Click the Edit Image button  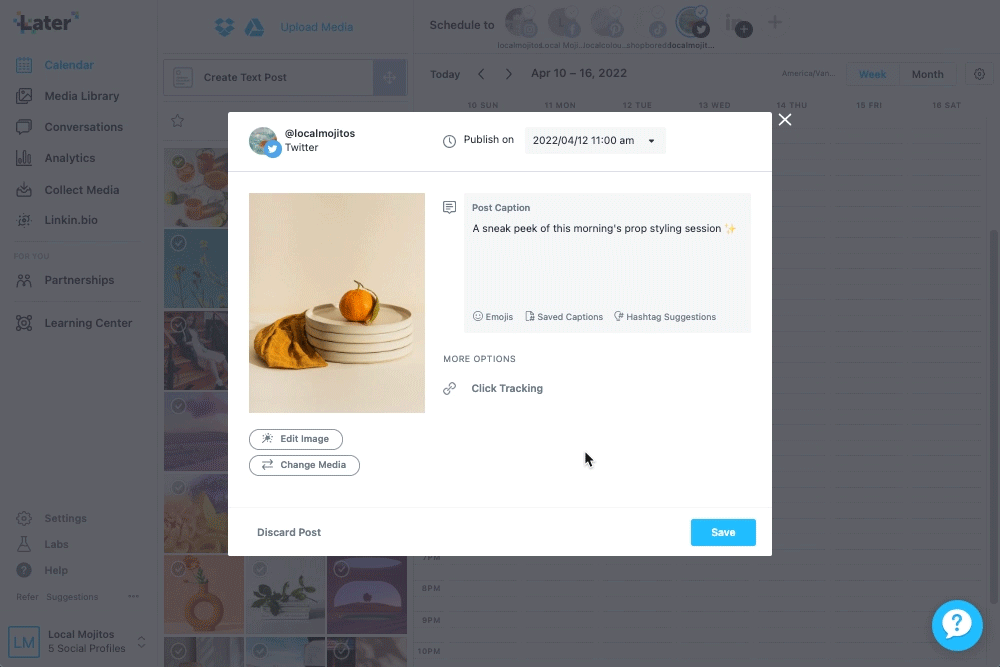(x=296, y=439)
